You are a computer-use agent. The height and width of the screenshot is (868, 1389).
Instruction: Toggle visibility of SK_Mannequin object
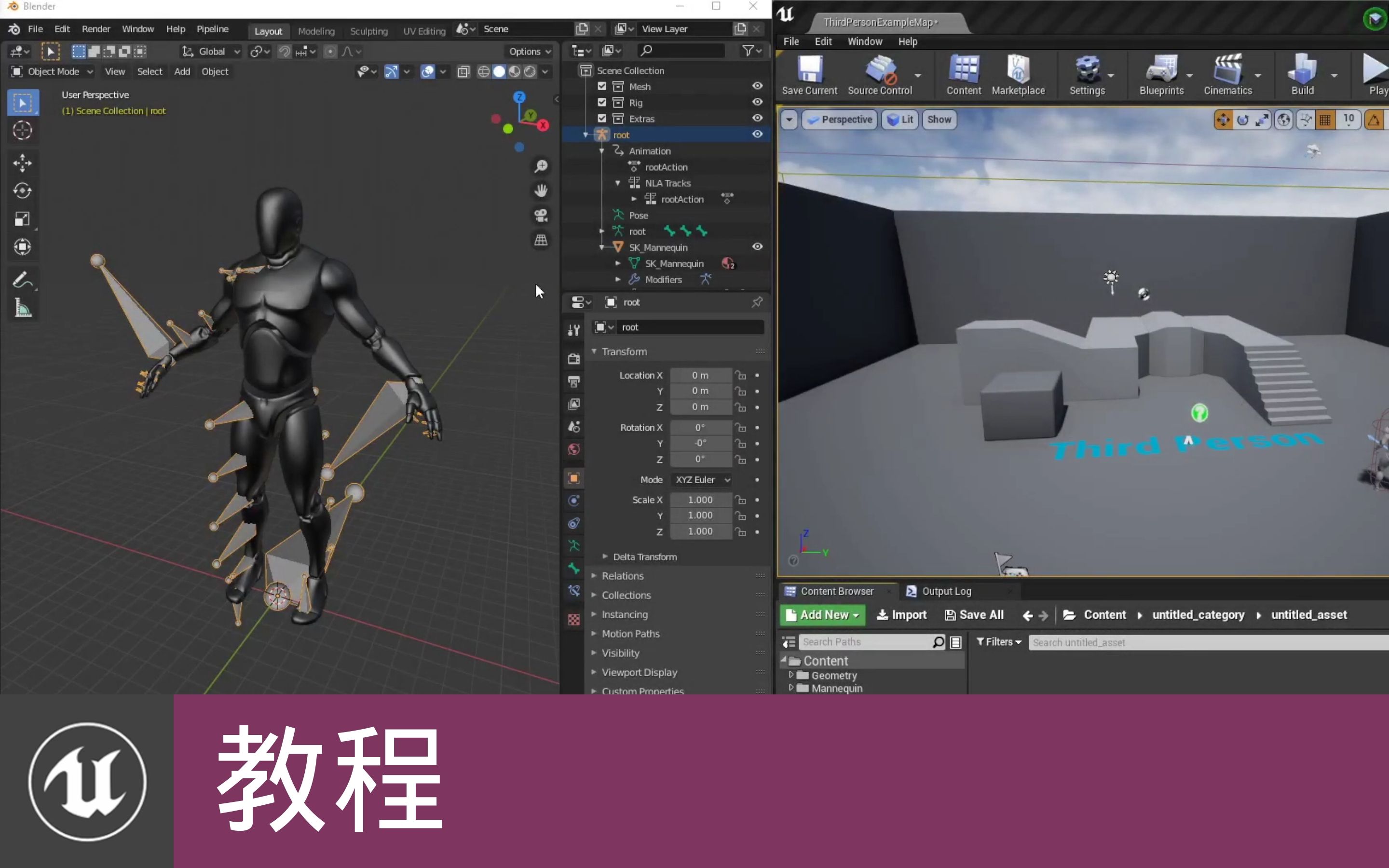[757, 247]
